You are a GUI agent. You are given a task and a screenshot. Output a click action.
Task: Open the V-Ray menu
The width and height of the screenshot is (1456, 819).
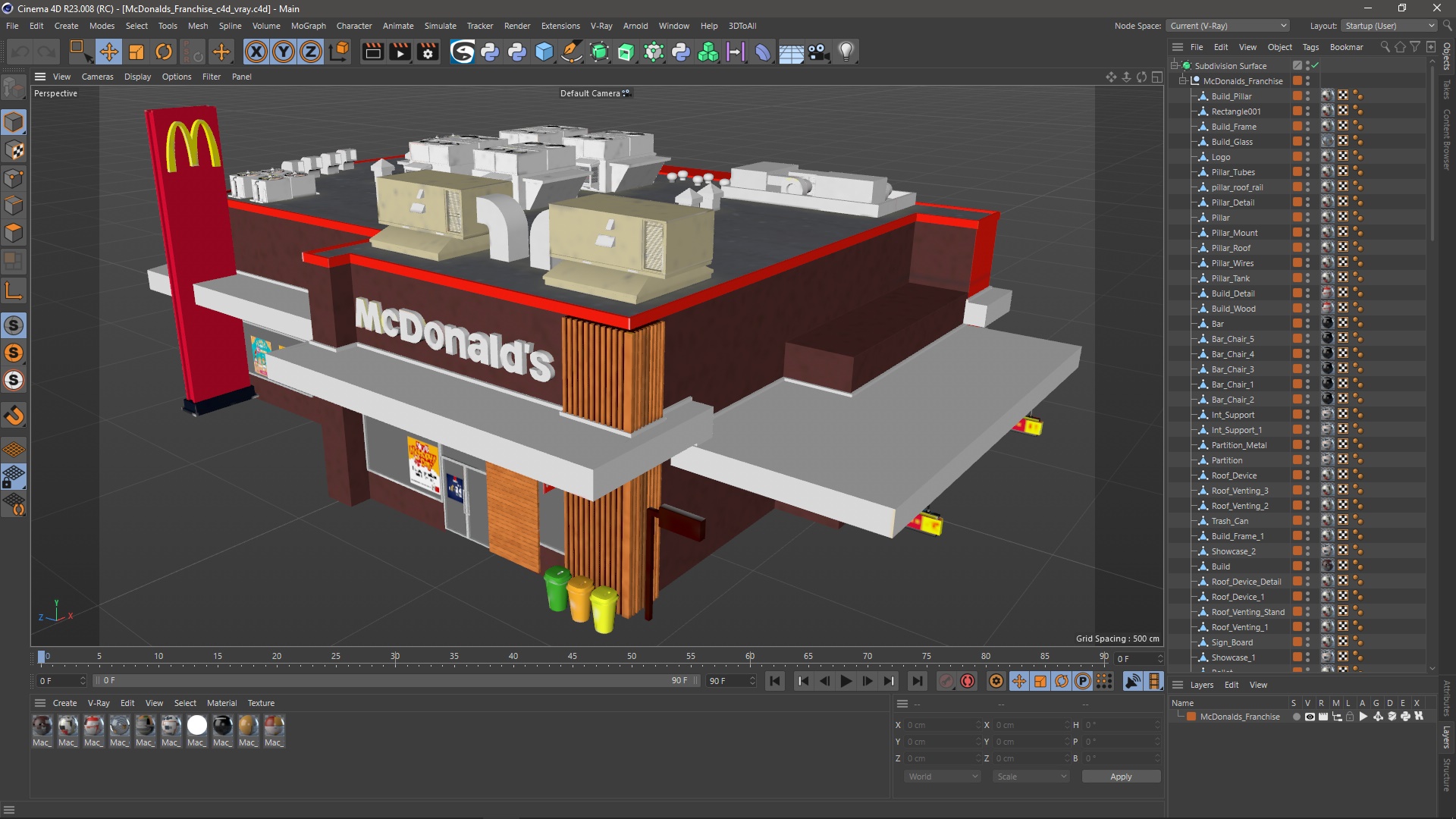(x=601, y=26)
